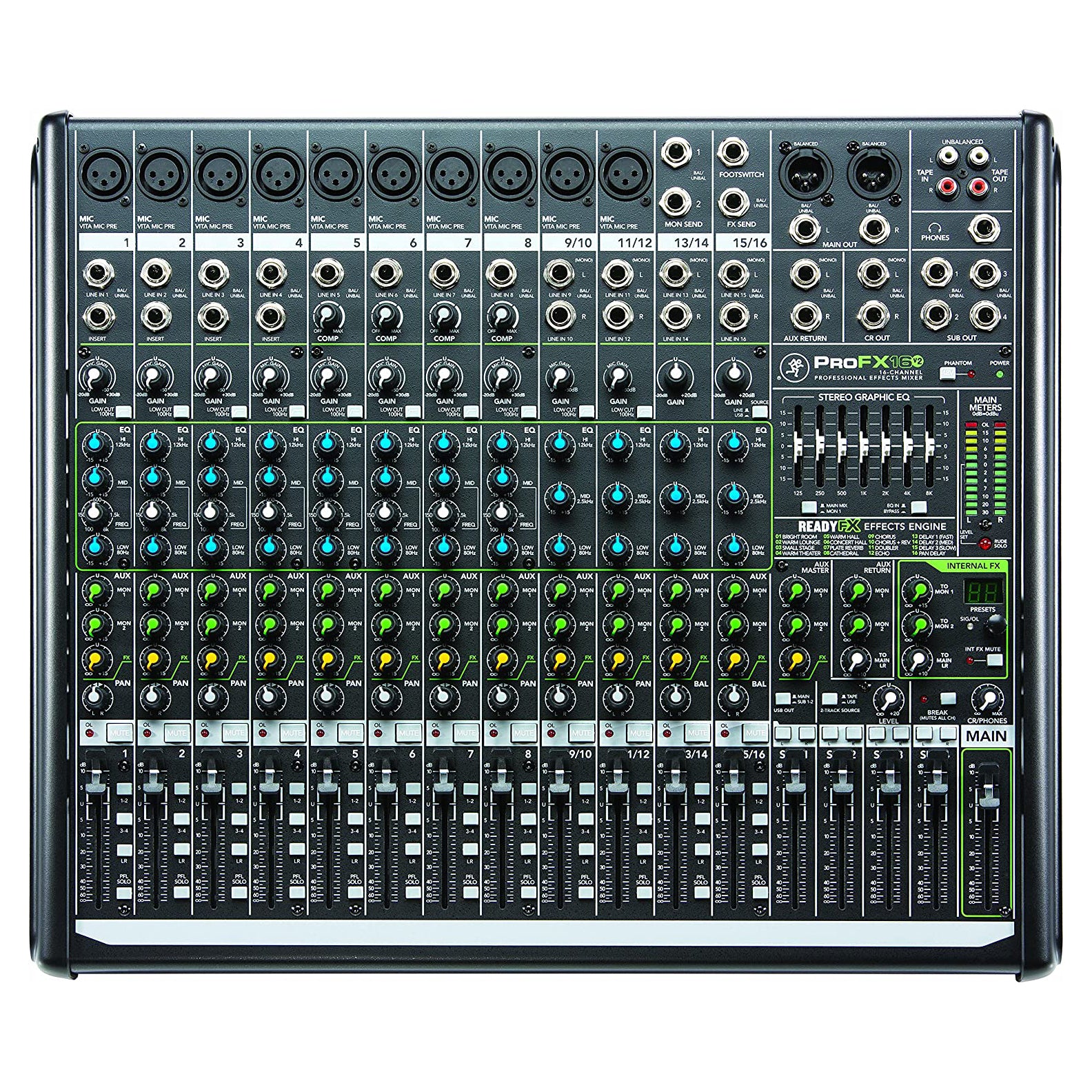
Task: Select graphic EQ Main Mix/Mon 1 routing
Action: (x=809, y=508)
